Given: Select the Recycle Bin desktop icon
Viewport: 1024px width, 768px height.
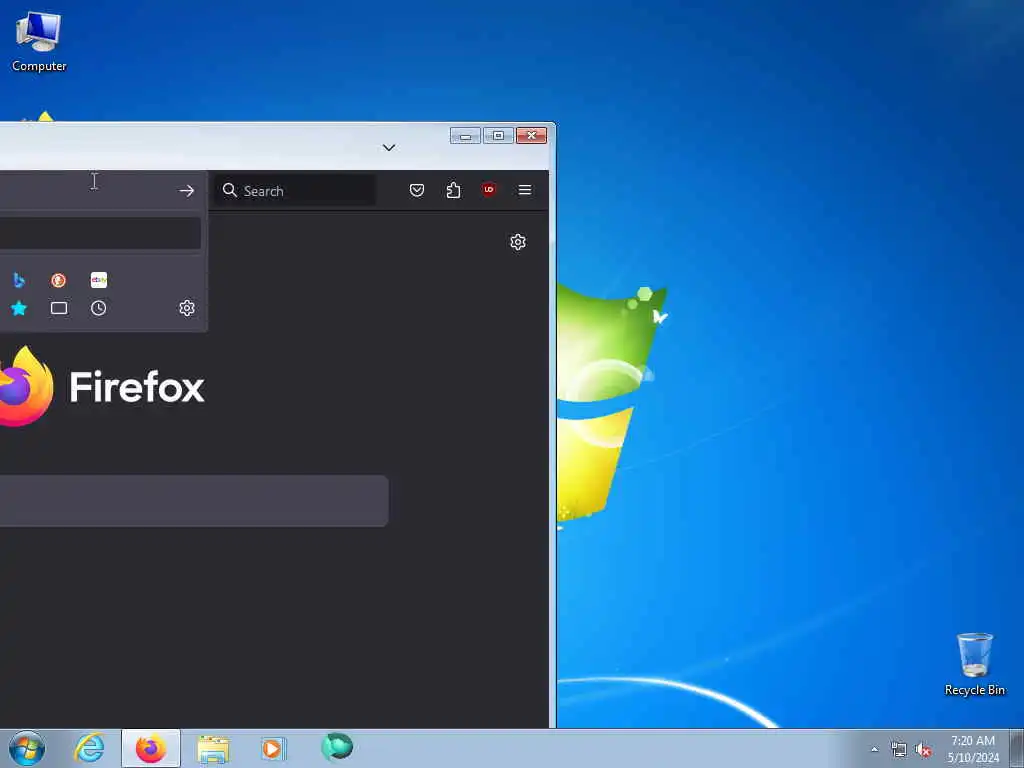Looking at the screenshot, I should click(974, 664).
